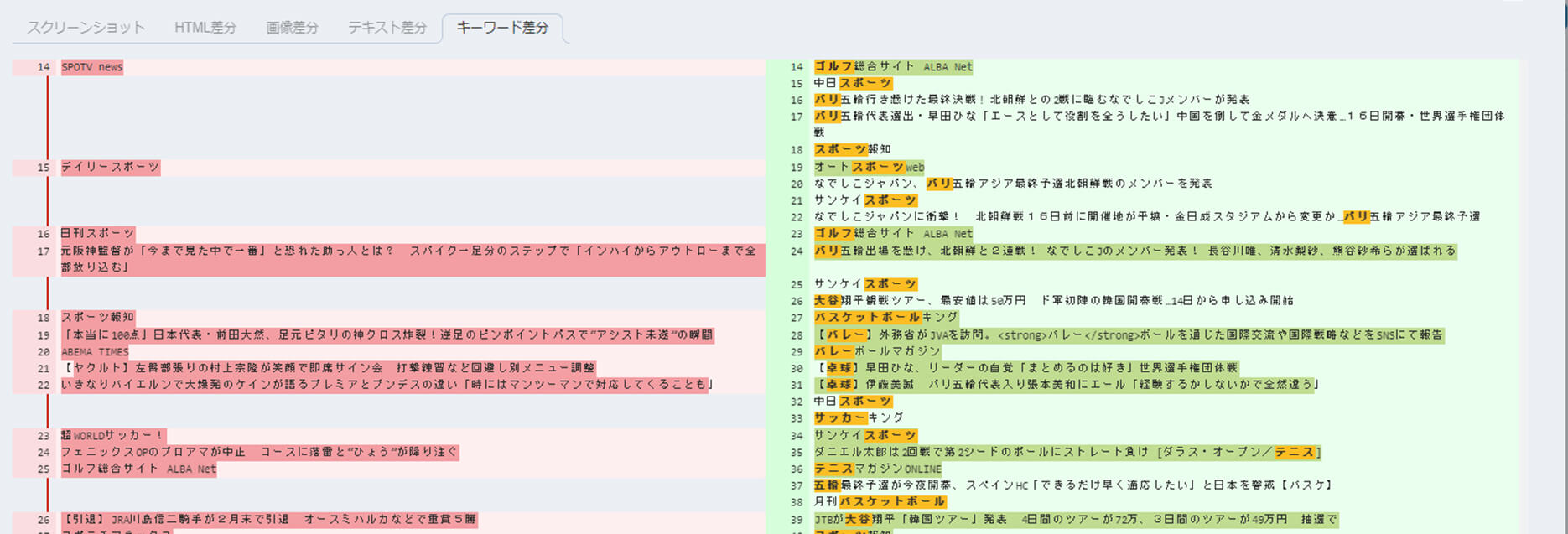Open the HTML差分 tab
This screenshot has height=534, width=1568.
[205, 28]
